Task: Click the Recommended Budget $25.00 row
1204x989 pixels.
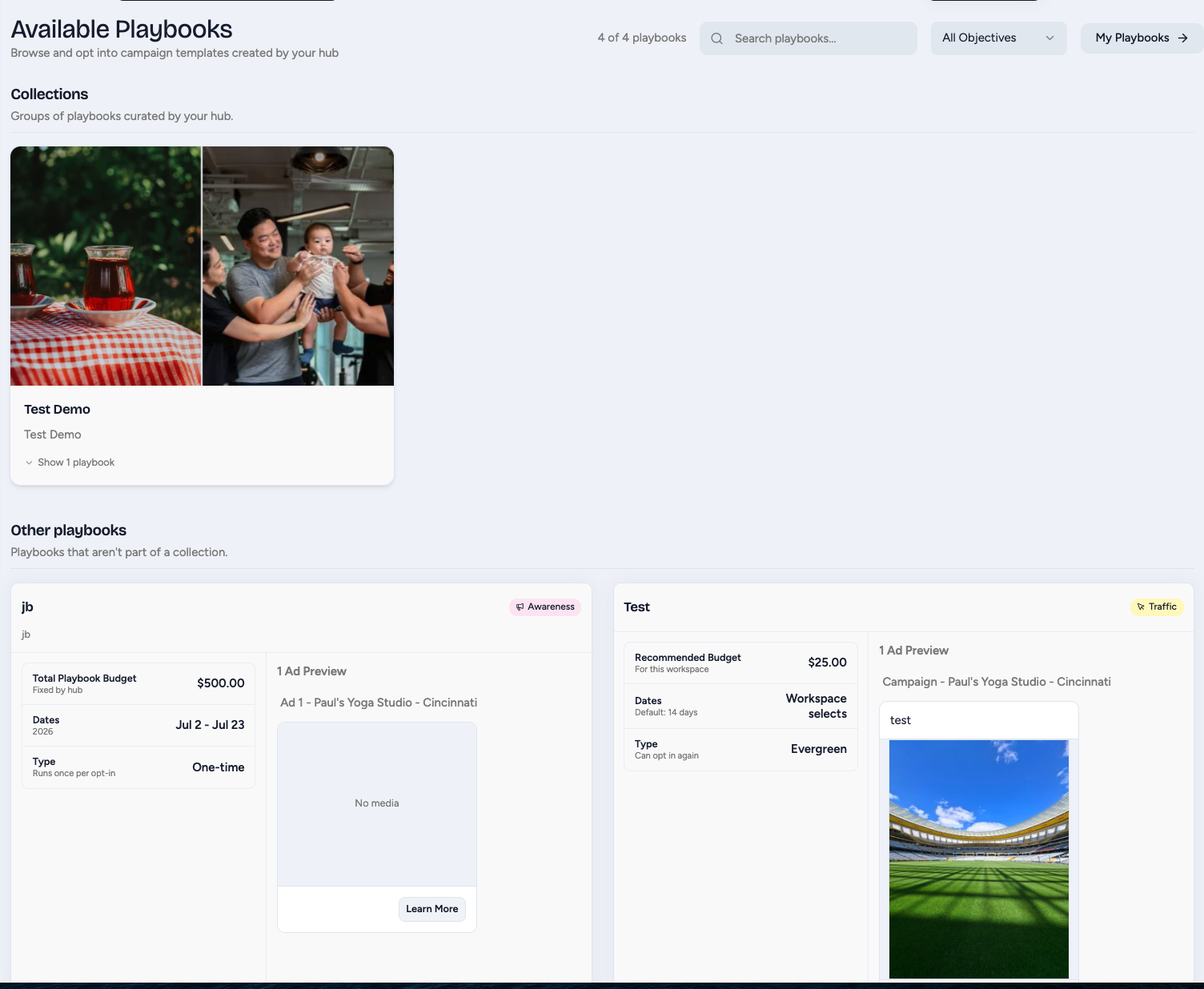Action: point(740,663)
